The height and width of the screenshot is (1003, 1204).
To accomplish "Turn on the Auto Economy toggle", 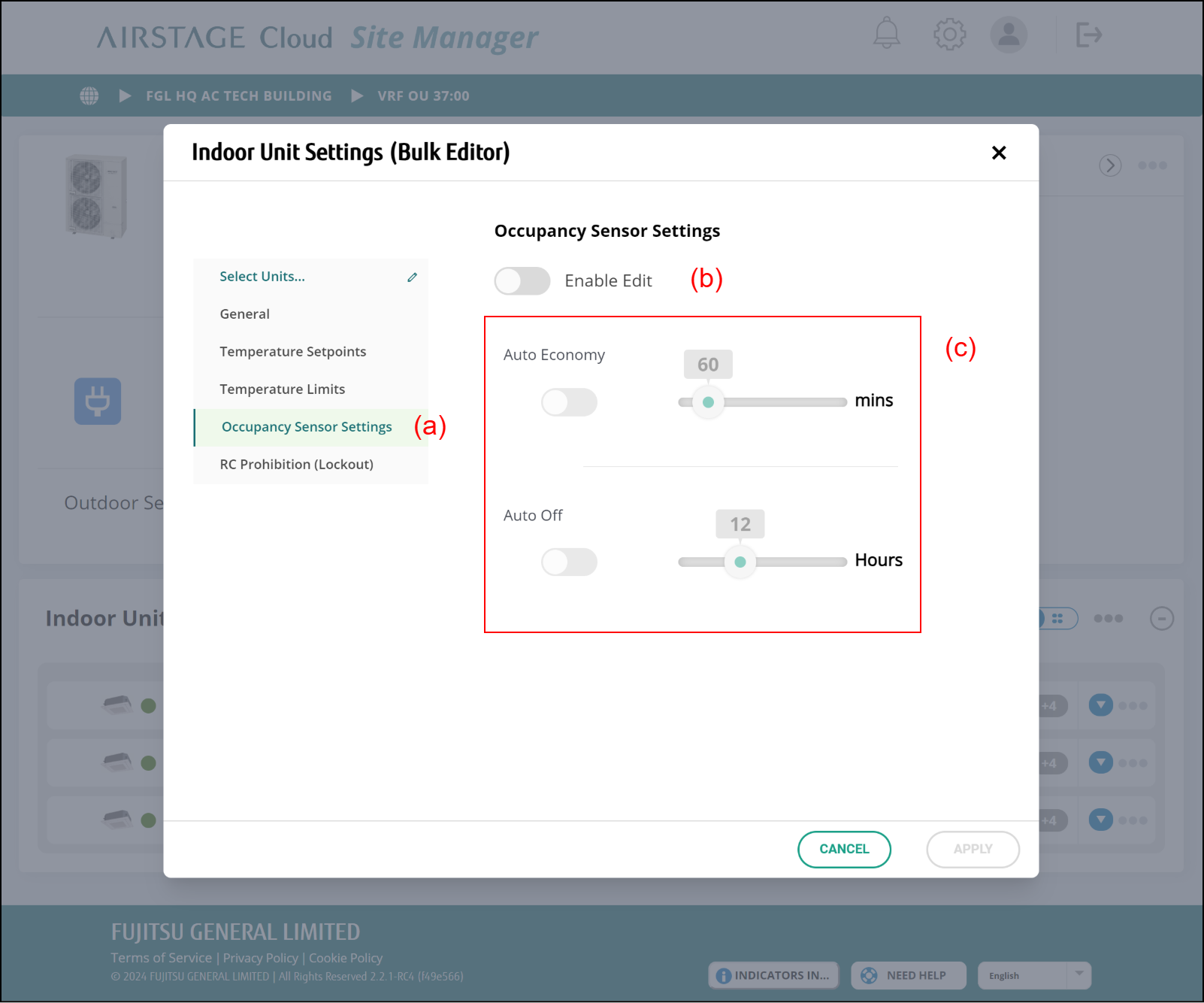I will (x=569, y=402).
